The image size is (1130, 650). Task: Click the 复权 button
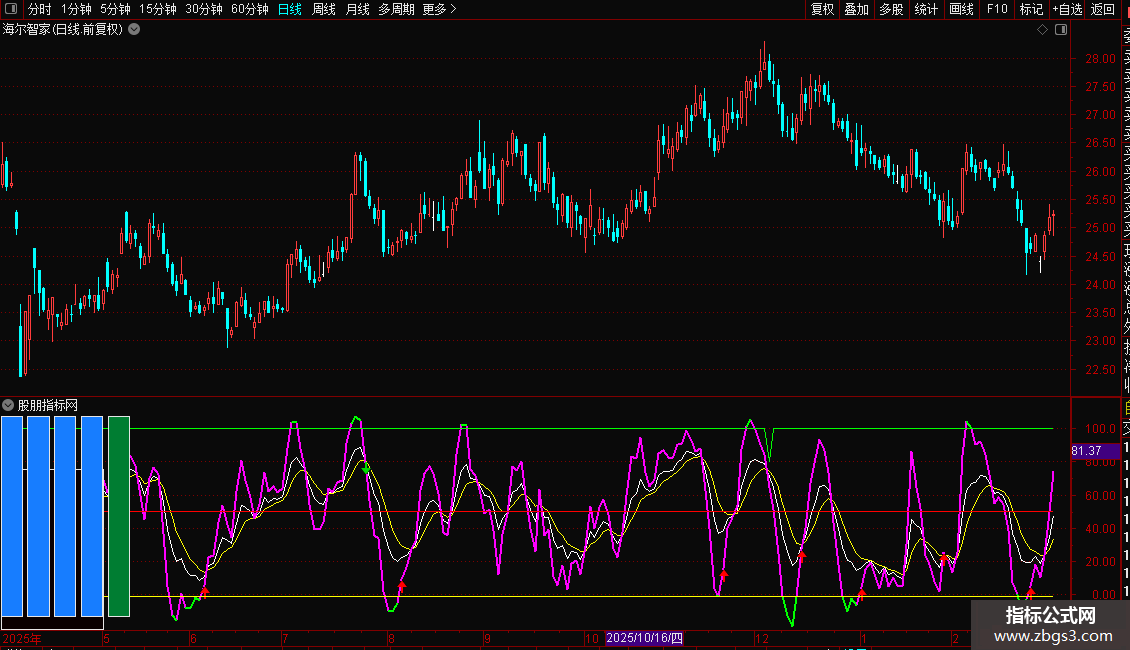(822, 9)
